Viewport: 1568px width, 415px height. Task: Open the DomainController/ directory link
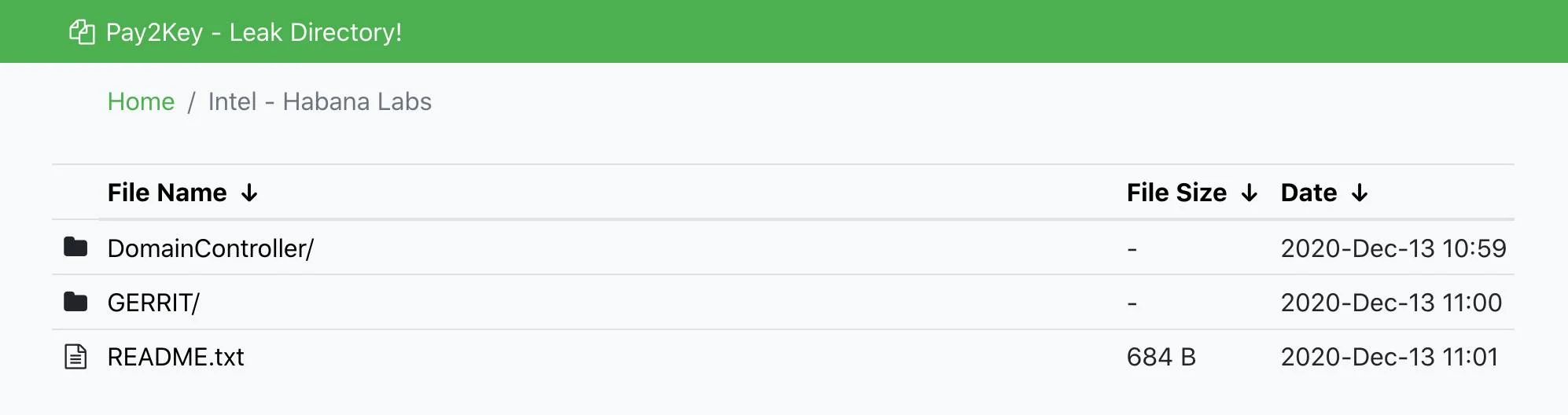click(x=210, y=248)
